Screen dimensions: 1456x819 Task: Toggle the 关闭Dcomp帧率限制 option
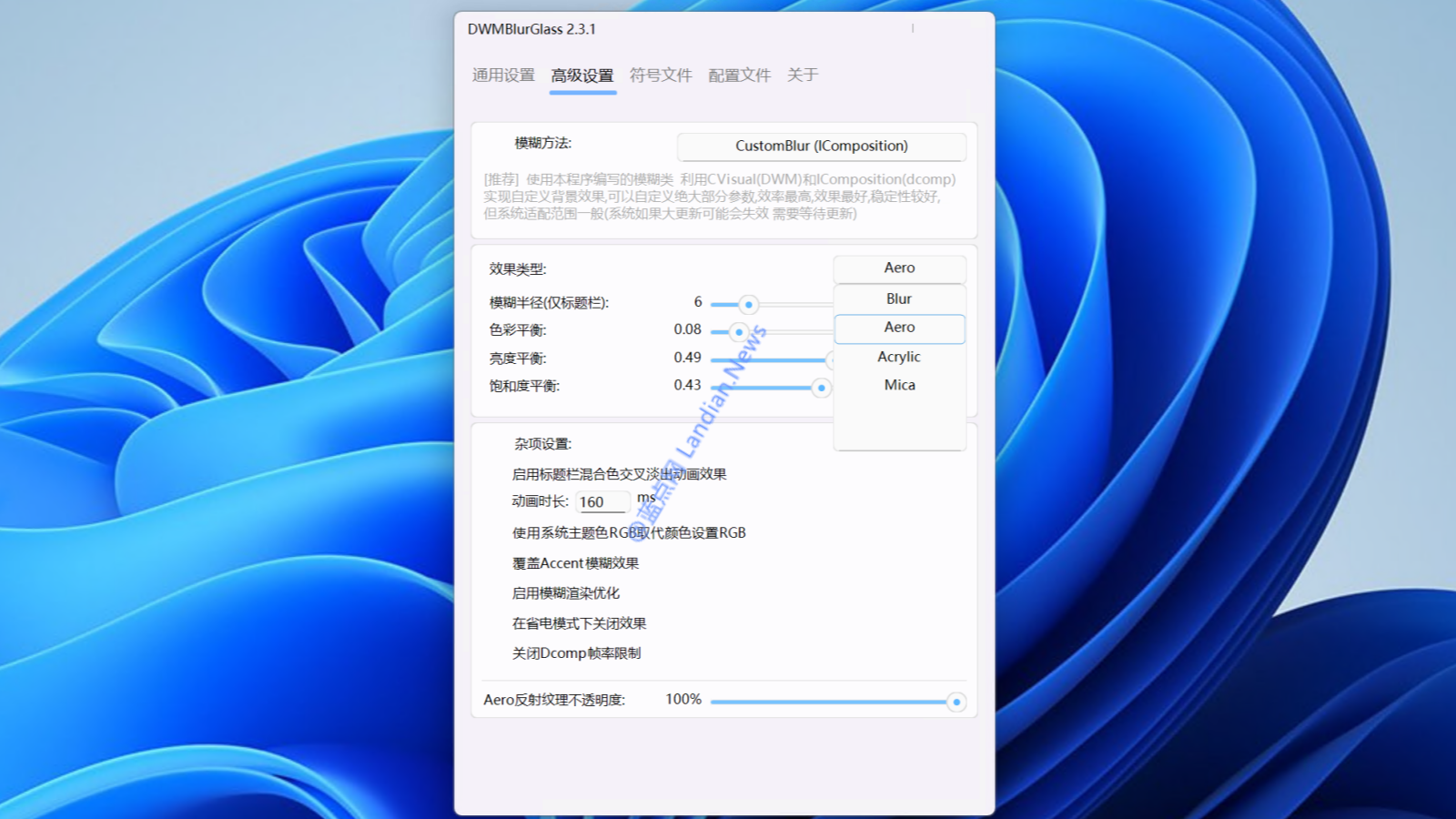[x=576, y=653]
